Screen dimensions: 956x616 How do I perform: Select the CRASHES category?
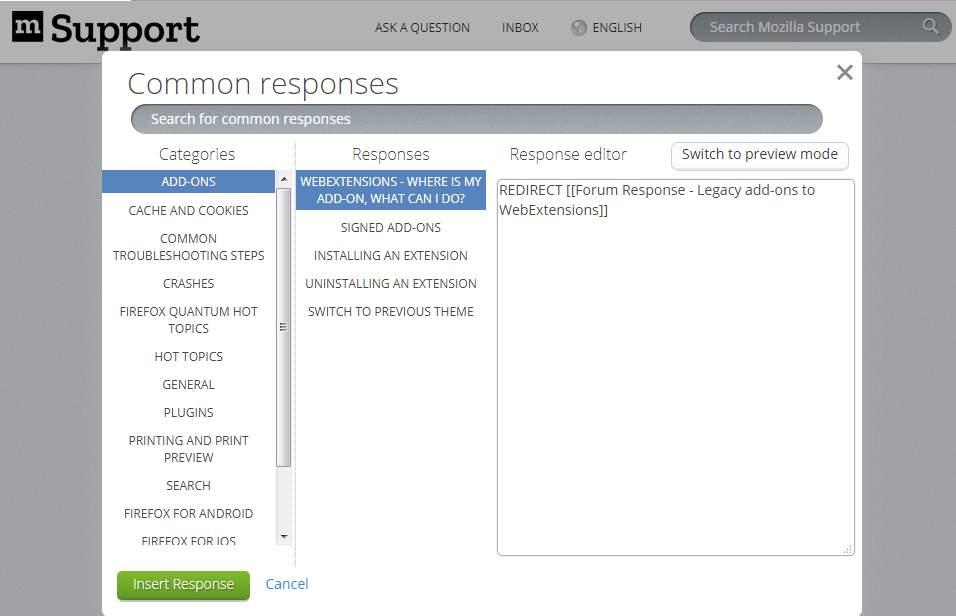(188, 283)
